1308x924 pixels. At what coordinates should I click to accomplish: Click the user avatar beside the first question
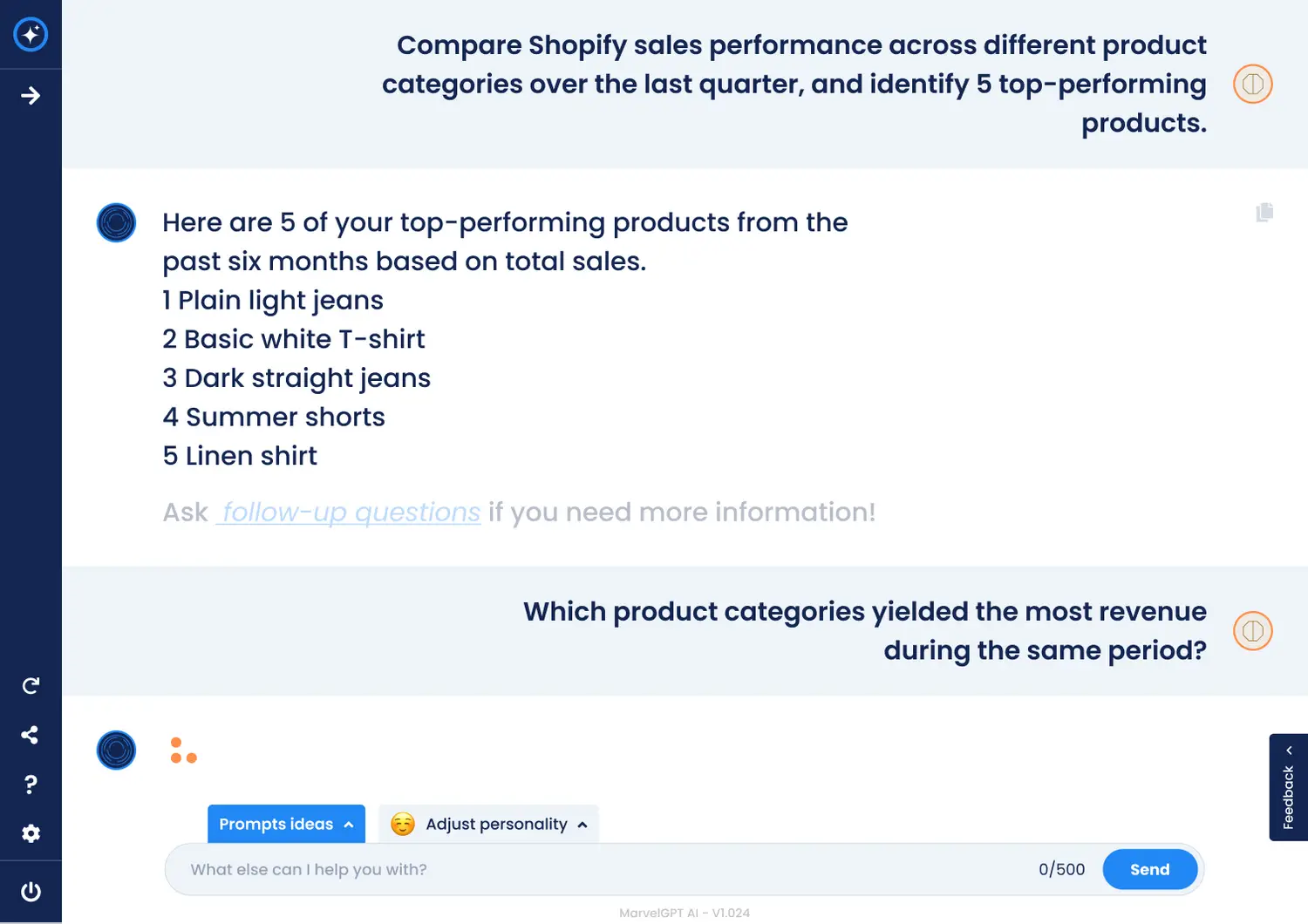coord(1252,85)
